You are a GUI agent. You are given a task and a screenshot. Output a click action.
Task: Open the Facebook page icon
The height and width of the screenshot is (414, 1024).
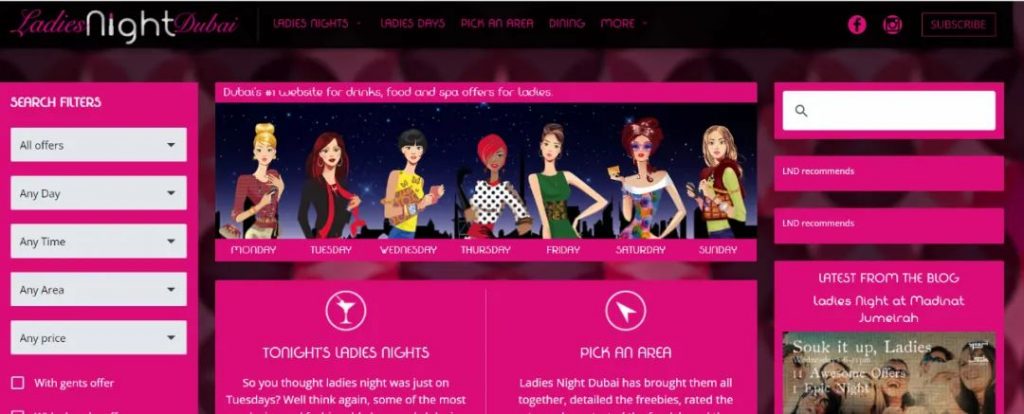pos(857,25)
